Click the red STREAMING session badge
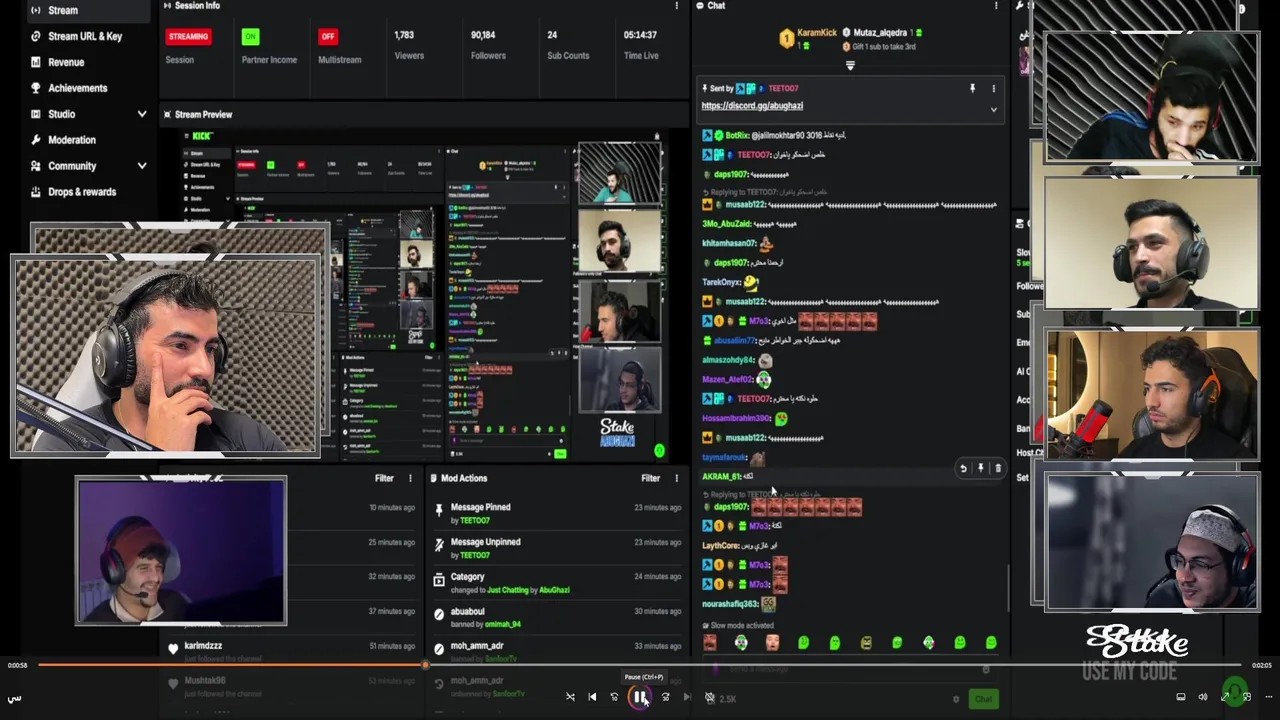Image resolution: width=1280 pixels, height=720 pixels. [x=188, y=36]
